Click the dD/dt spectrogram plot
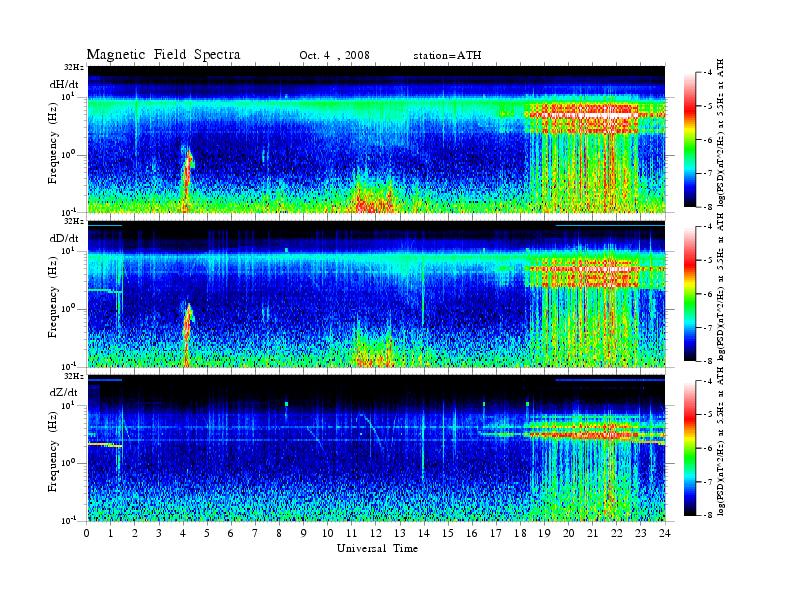The width and height of the screenshot is (792, 612). point(376,293)
